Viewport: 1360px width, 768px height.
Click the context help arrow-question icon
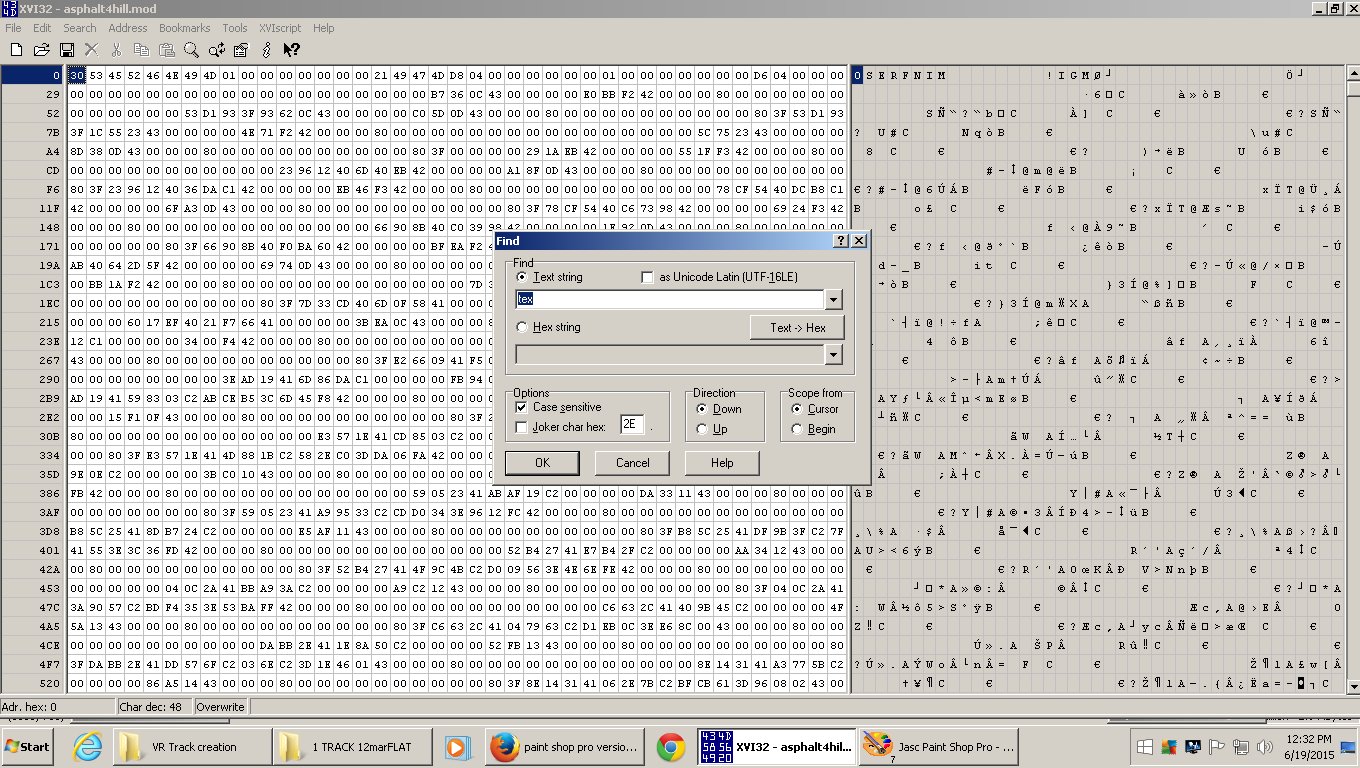point(292,49)
